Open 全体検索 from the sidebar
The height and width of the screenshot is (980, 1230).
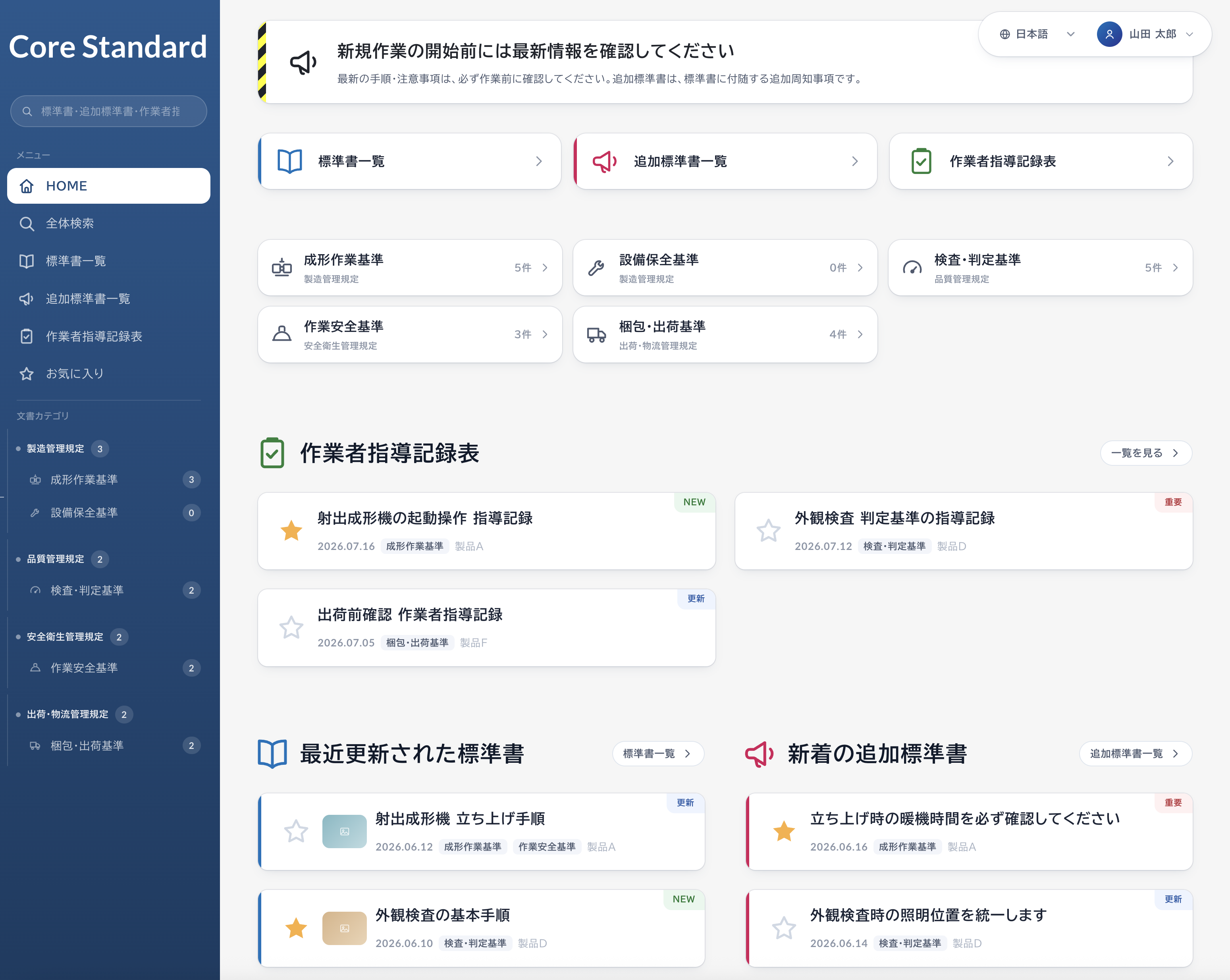coord(108,224)
